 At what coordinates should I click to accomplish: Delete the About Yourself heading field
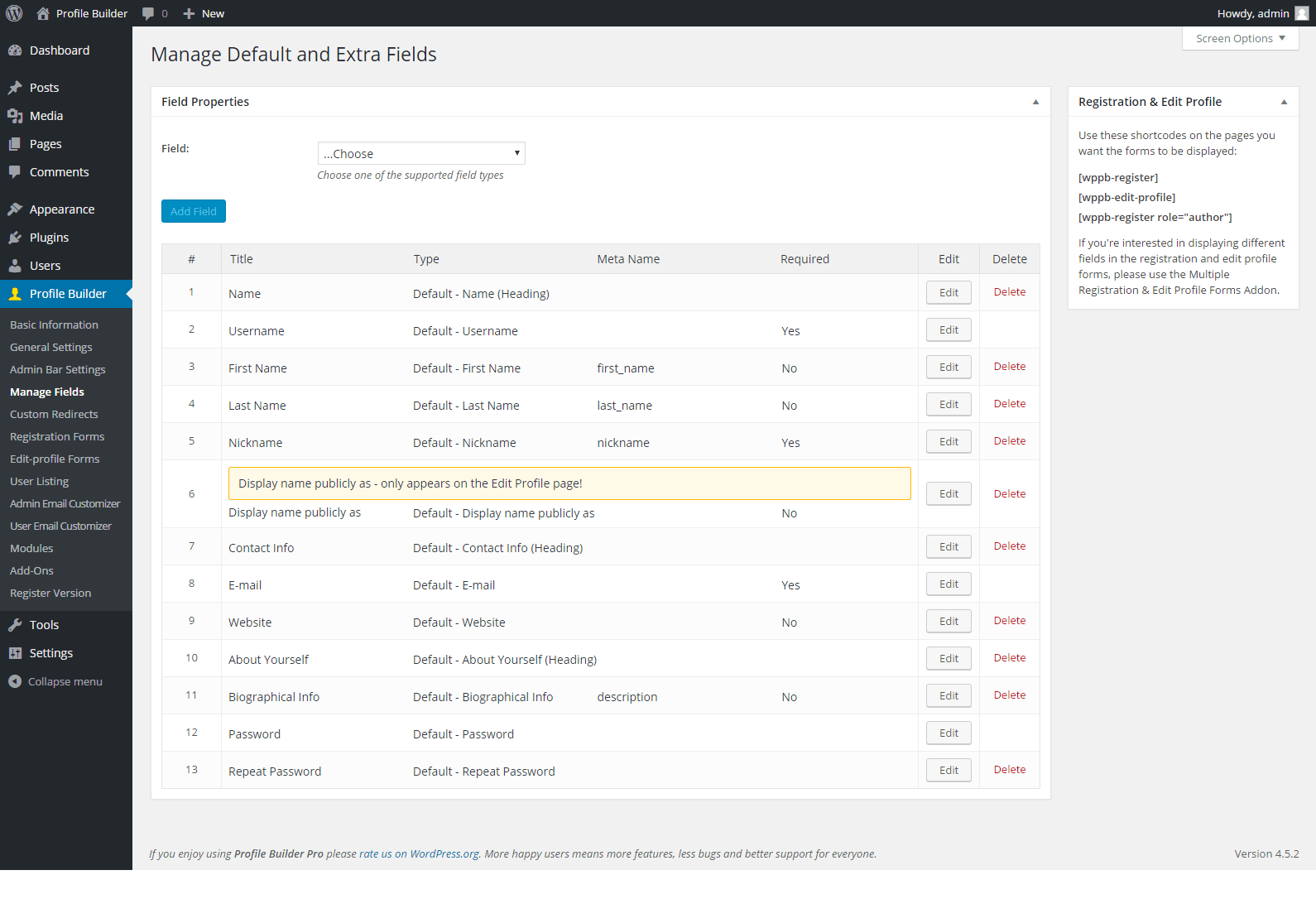pyautogui.click(x=1010, y=657)
